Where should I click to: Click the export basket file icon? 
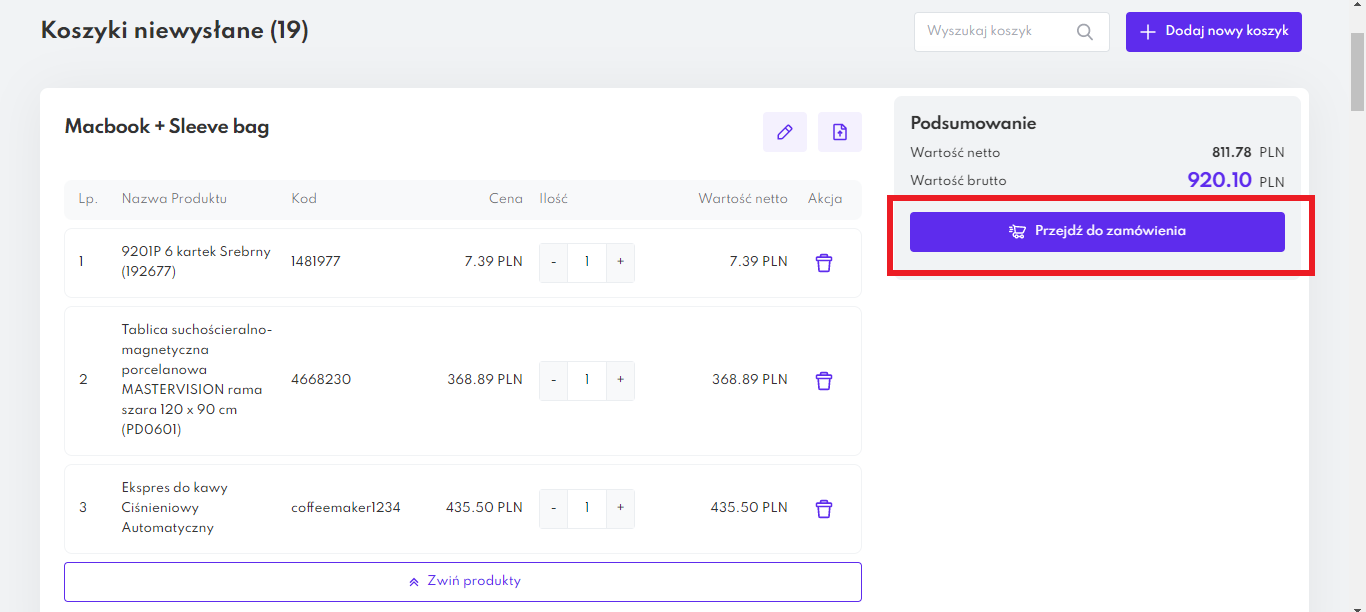(x=839, y=132)
